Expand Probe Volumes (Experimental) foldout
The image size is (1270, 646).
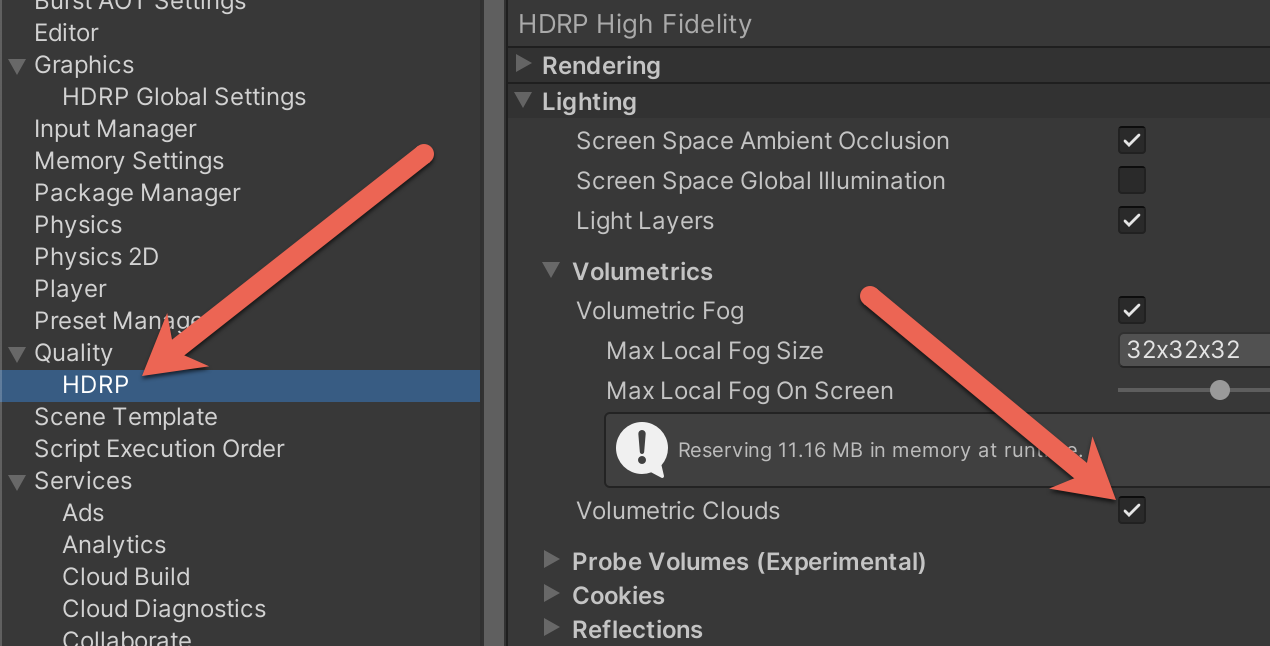pyautogui.click(x=551, y=560)
